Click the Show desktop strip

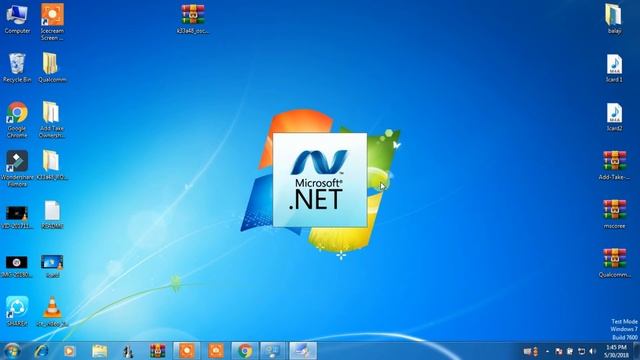click(x=636, y=351)
